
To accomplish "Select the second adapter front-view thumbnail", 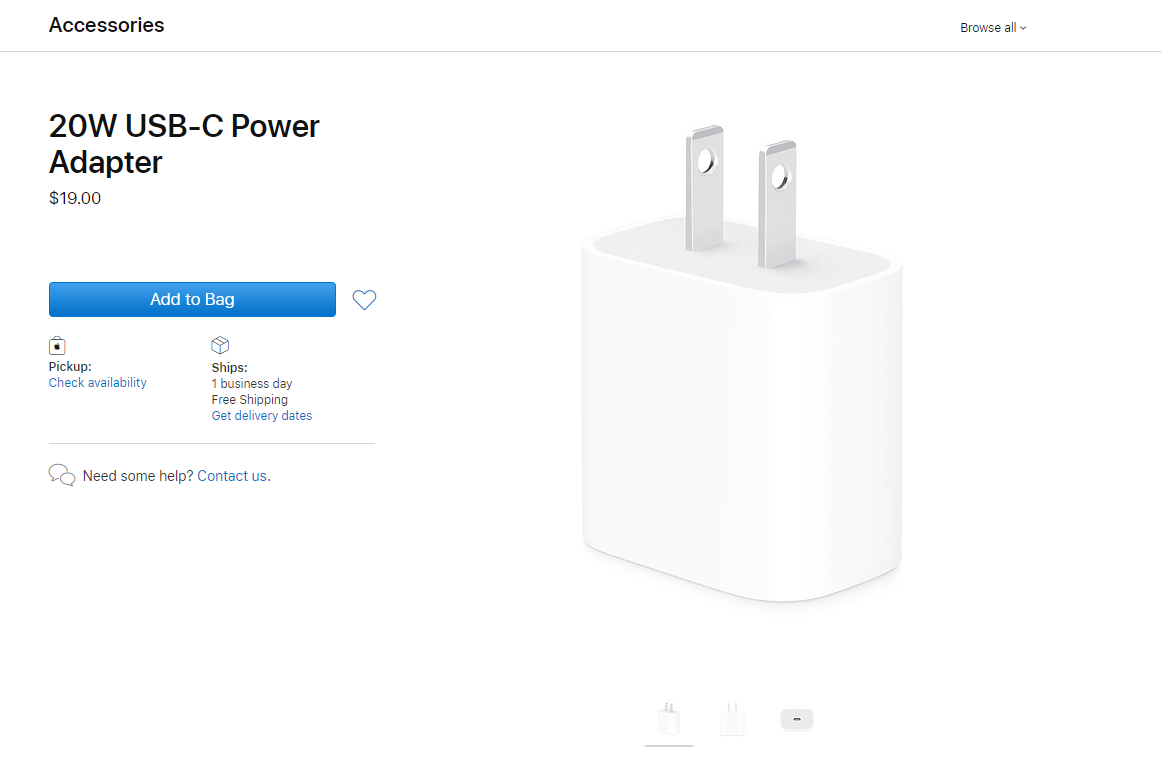I will click(732, 719).
